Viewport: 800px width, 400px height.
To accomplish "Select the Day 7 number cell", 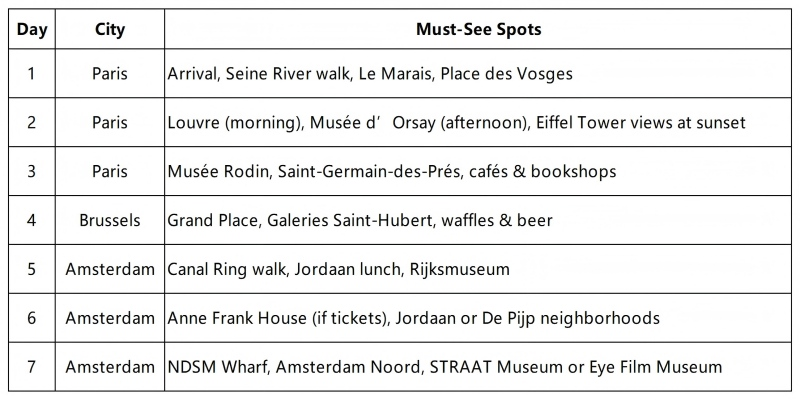I will click(31, 367).
